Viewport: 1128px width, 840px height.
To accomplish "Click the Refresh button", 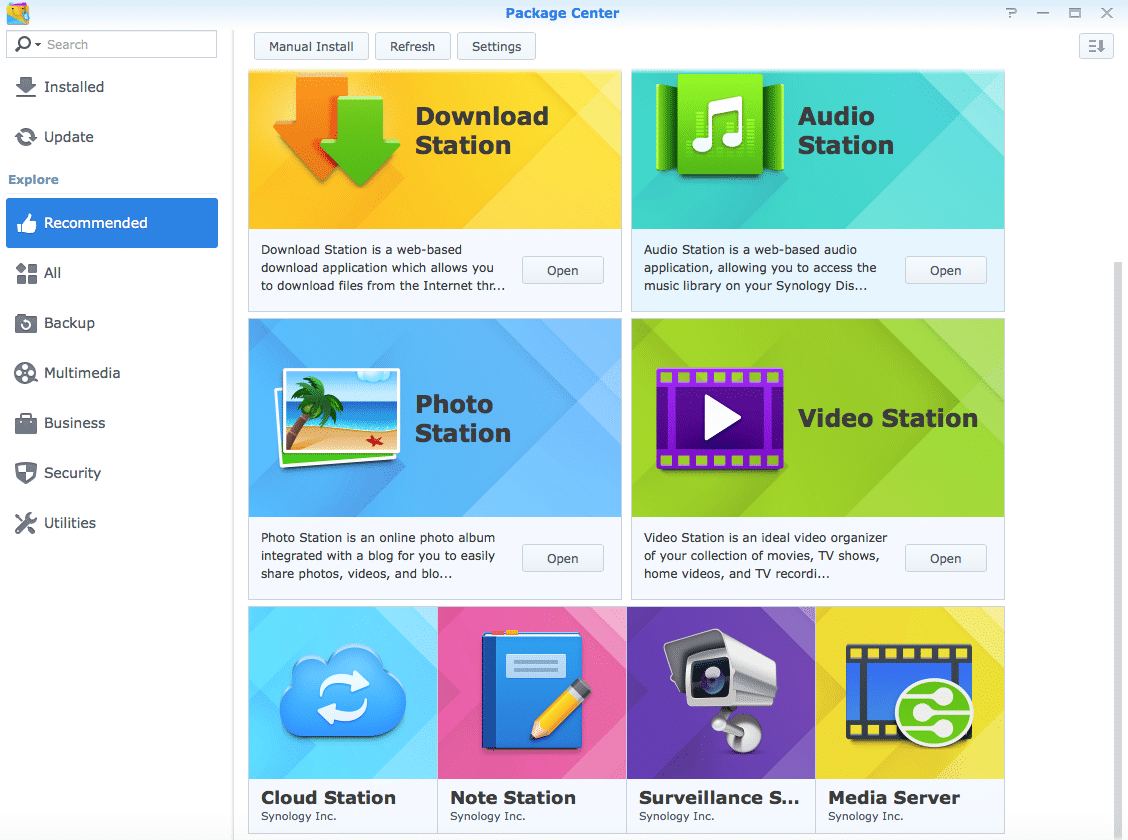I will pos(412,47).
